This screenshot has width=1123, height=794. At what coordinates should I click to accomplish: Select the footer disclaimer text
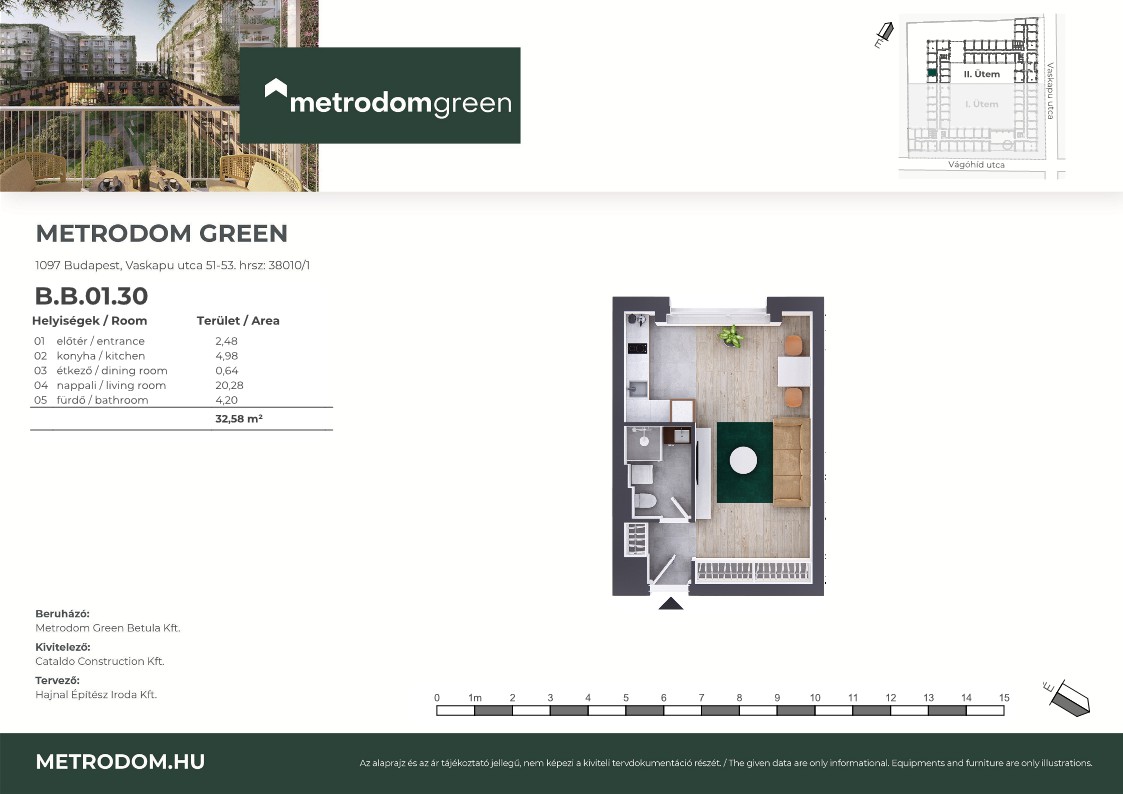point(726,763)
